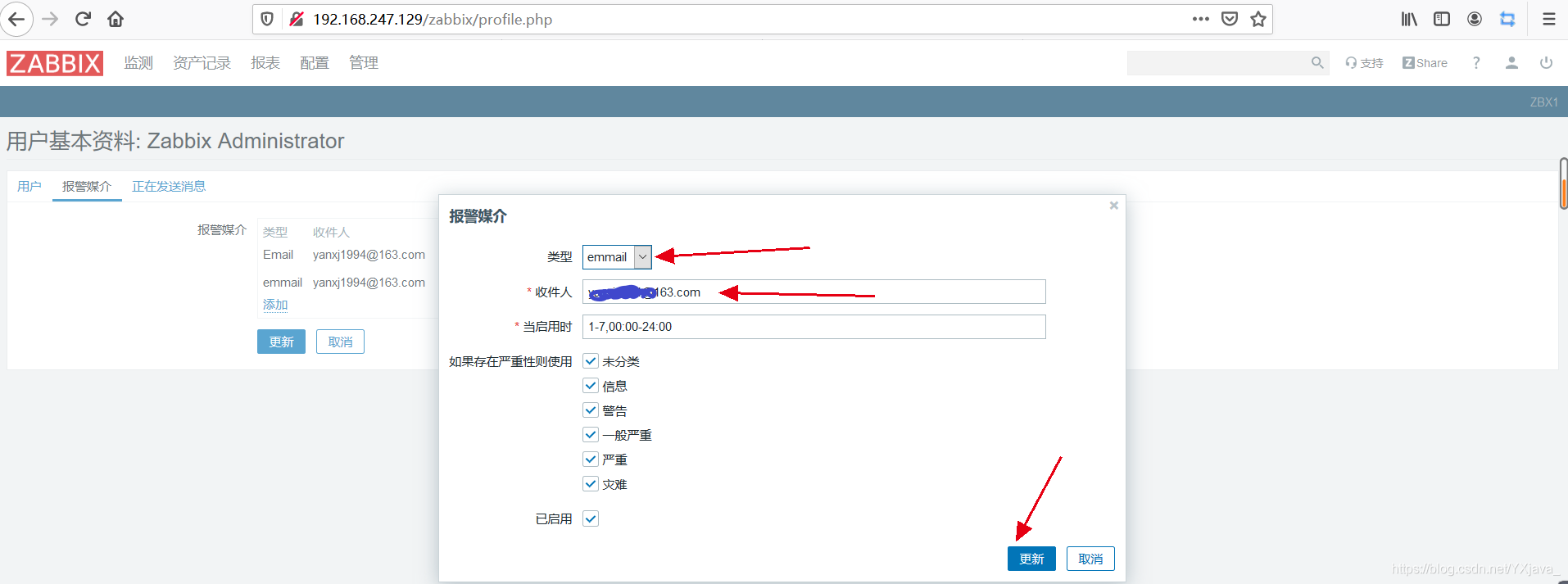This screenshot has height=584, width=1568.
Task: Switch to the 用户 tab
Action: (x=29, y=187)
